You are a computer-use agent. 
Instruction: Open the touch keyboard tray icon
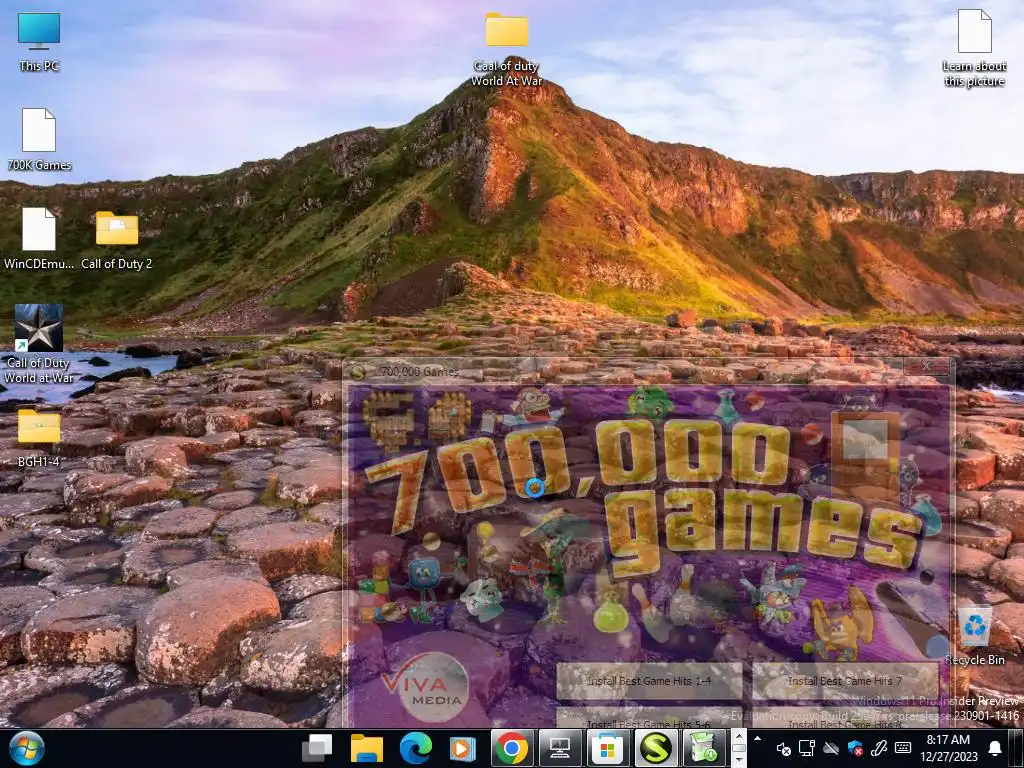(x=903, y=748)
